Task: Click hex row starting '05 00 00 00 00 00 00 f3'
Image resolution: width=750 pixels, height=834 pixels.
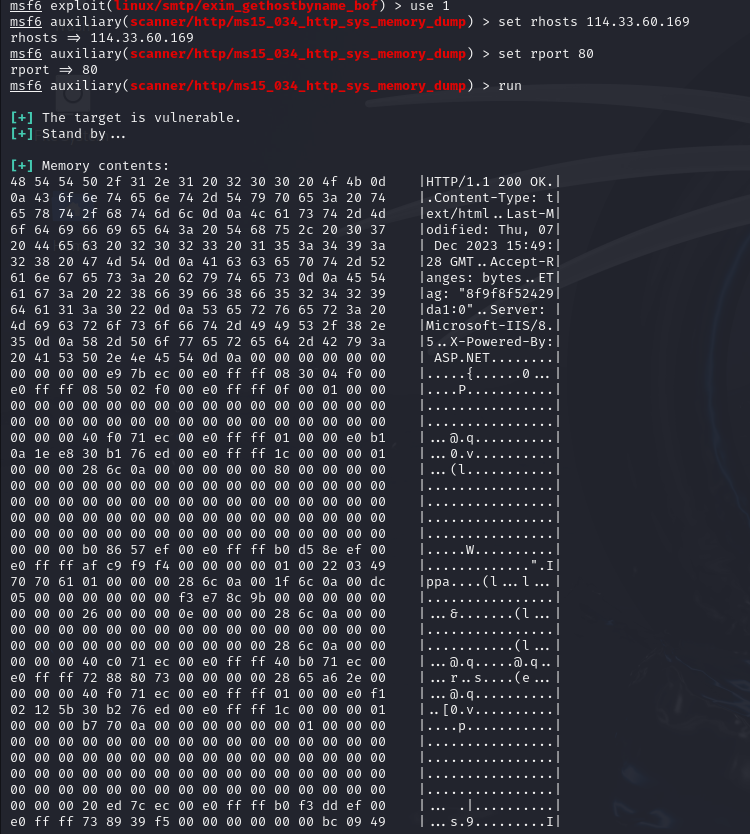Action: (x=198, y=597)
